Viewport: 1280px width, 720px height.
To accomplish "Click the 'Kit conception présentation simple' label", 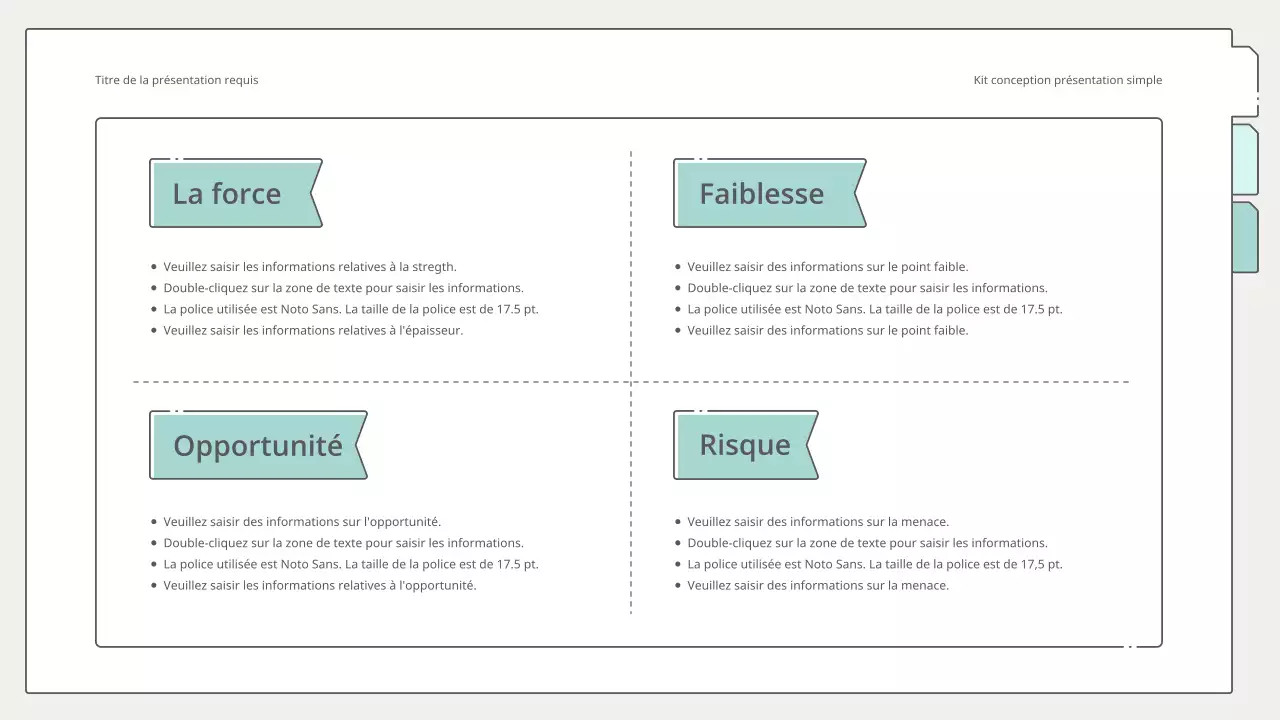I will tap(1068, 80).
